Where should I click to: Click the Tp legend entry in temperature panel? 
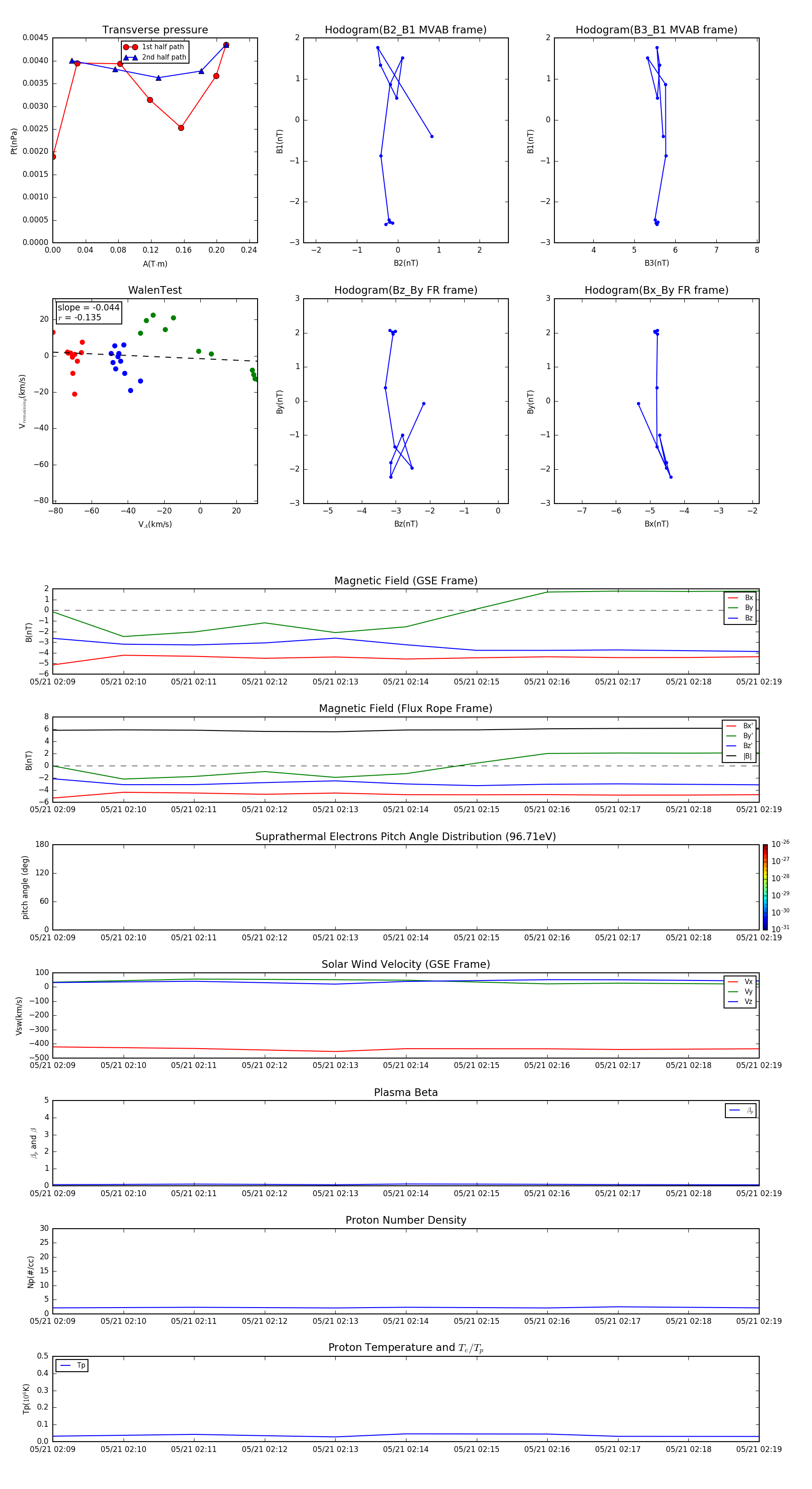72,1365
